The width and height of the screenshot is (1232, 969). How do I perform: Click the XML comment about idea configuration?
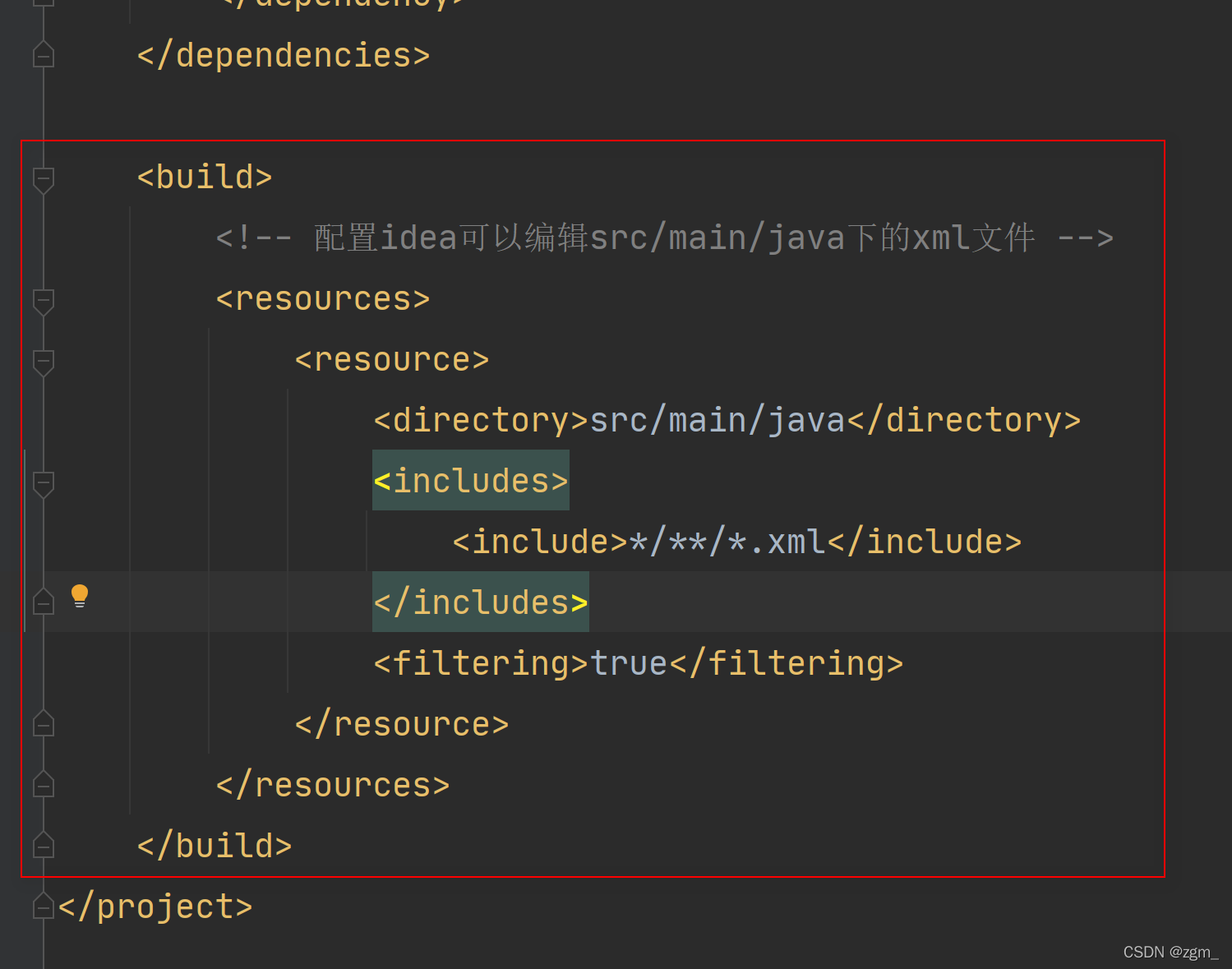[664, 238]
